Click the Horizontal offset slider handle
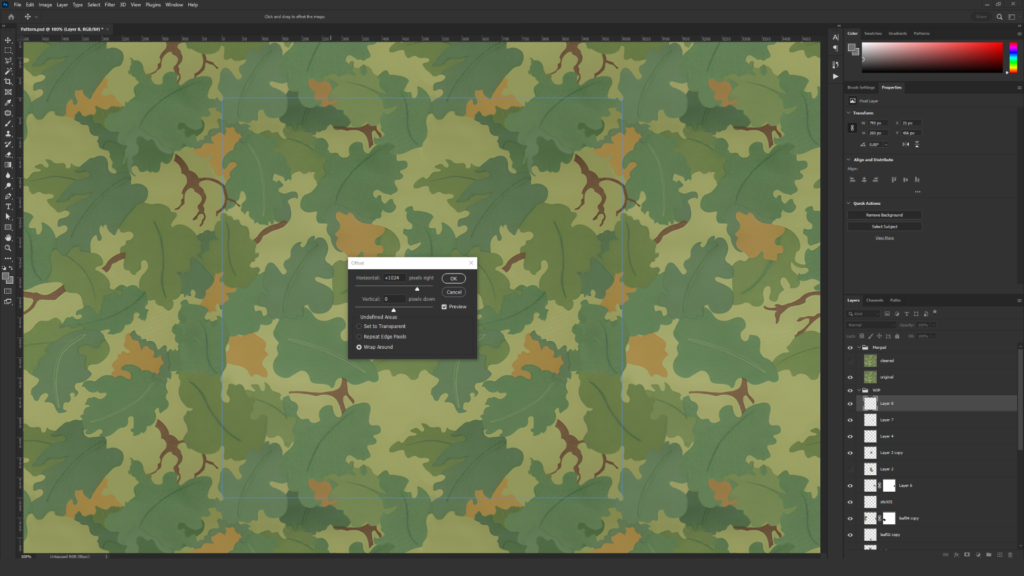Viewport: 1024px width, 576px height. (x=418, y=289)
